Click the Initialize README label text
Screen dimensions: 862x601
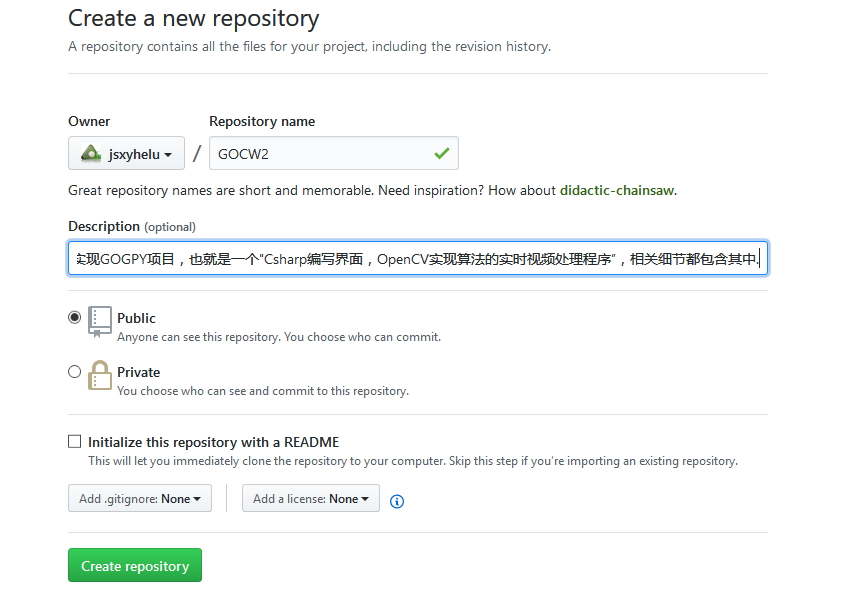pos(213,442)
